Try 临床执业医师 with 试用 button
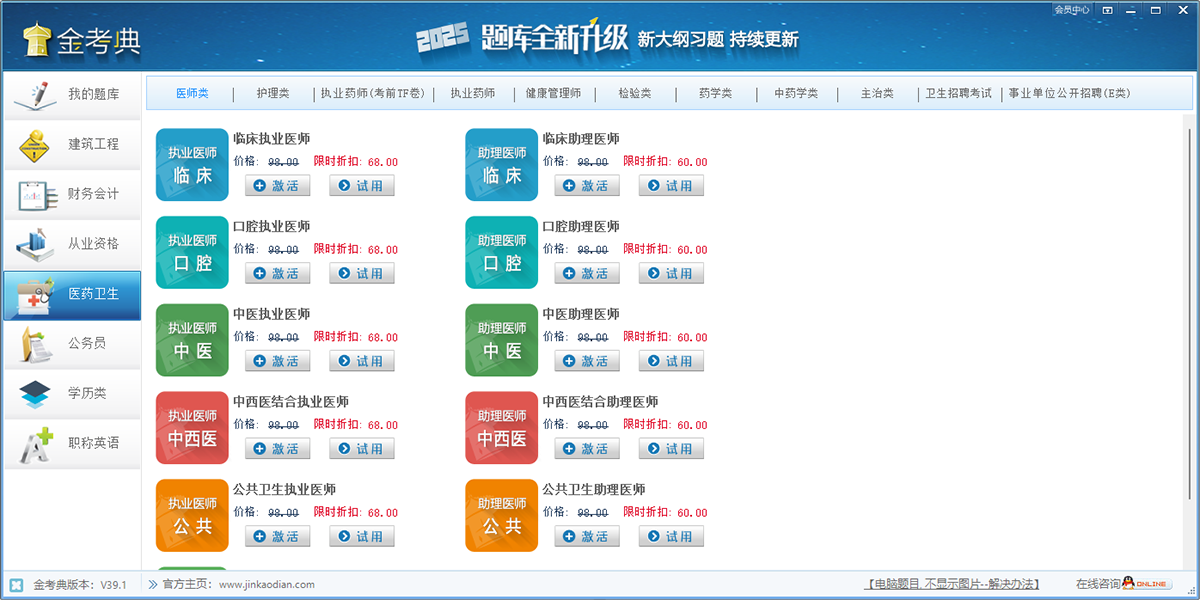 point(362,186)
